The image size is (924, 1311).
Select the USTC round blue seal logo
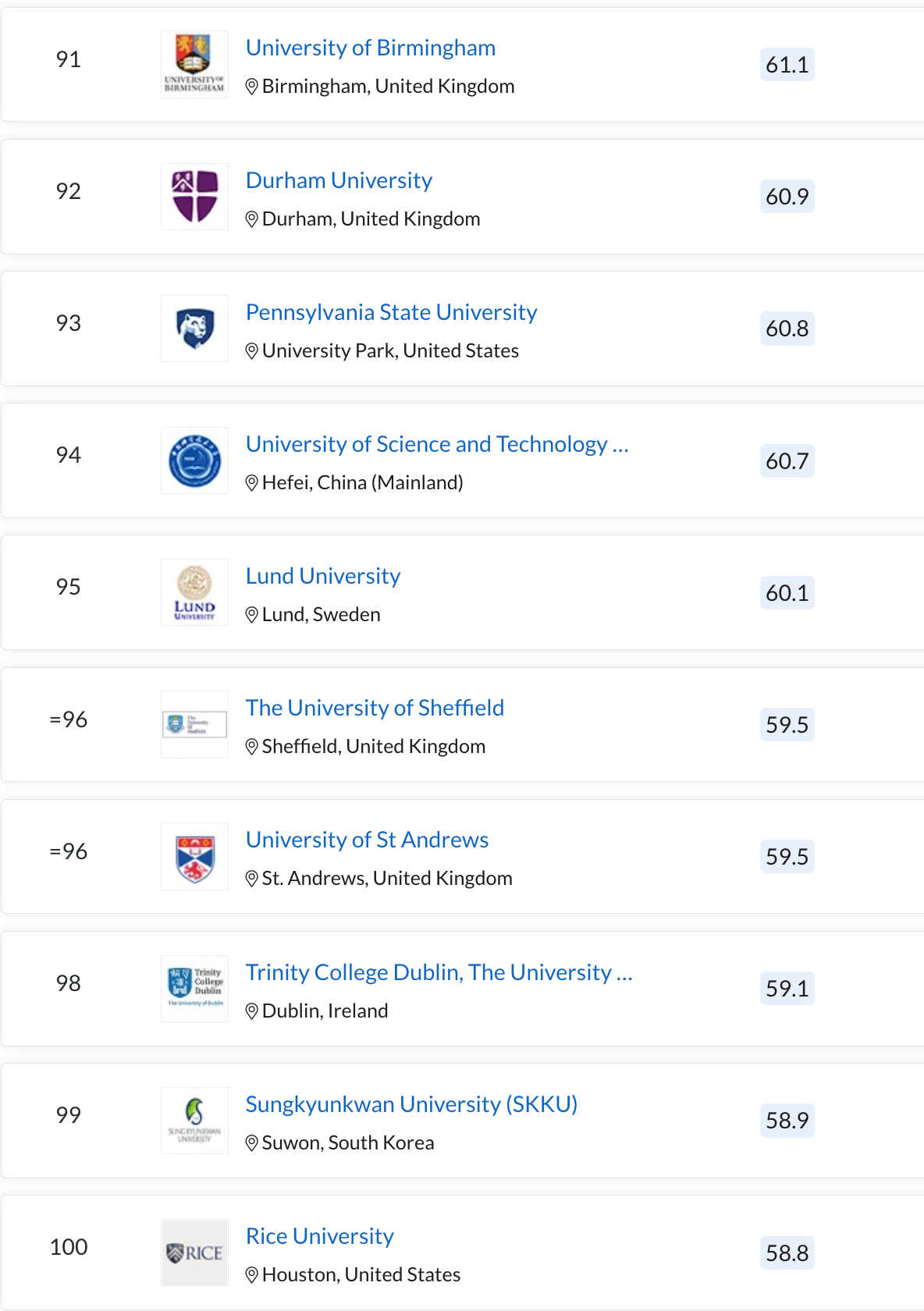[194, 460]
